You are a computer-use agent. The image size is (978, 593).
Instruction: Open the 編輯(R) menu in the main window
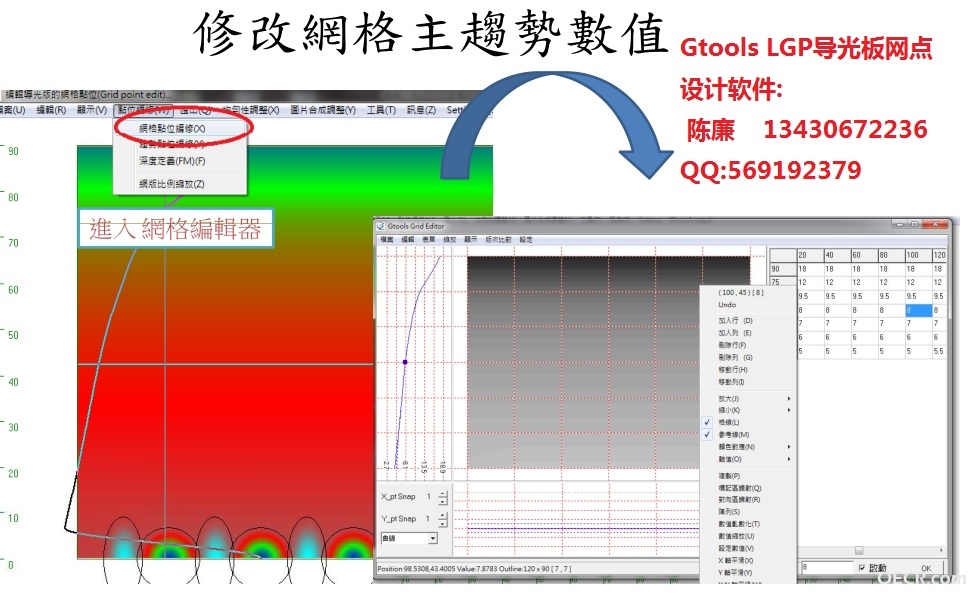click(51, 110)
